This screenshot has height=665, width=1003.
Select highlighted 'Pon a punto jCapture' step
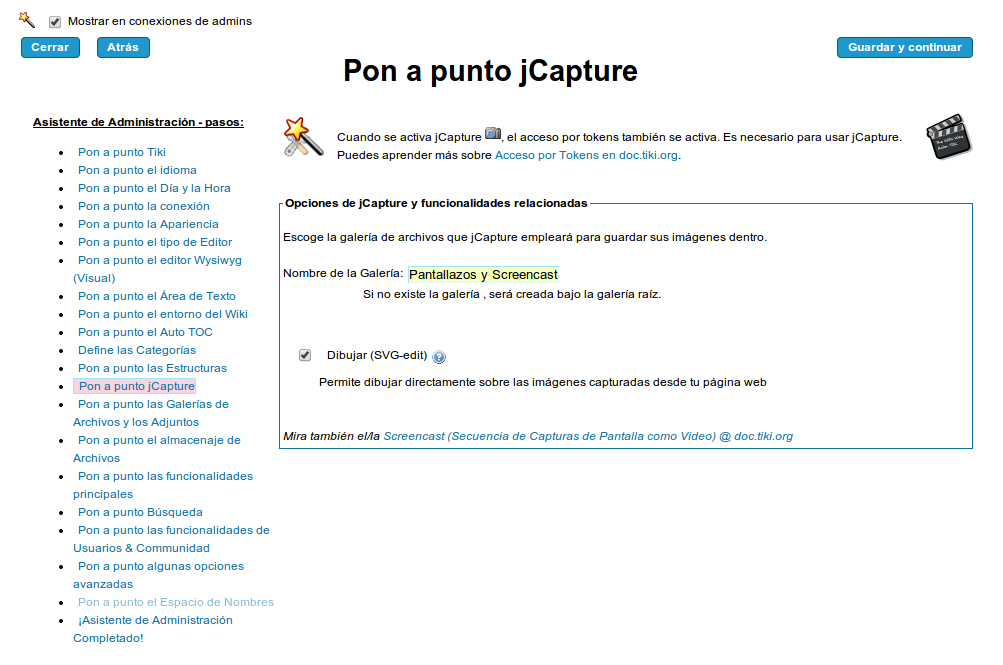(137, 386)
